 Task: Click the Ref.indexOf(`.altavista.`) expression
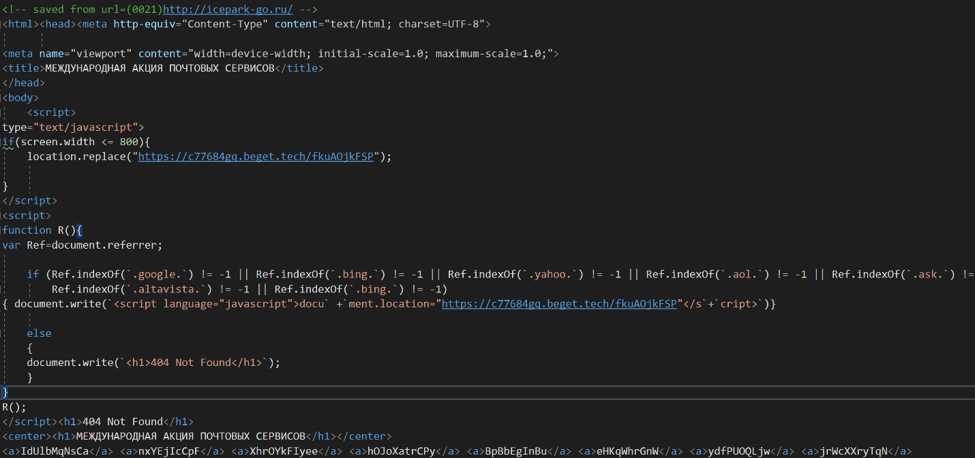coord(135,289)
